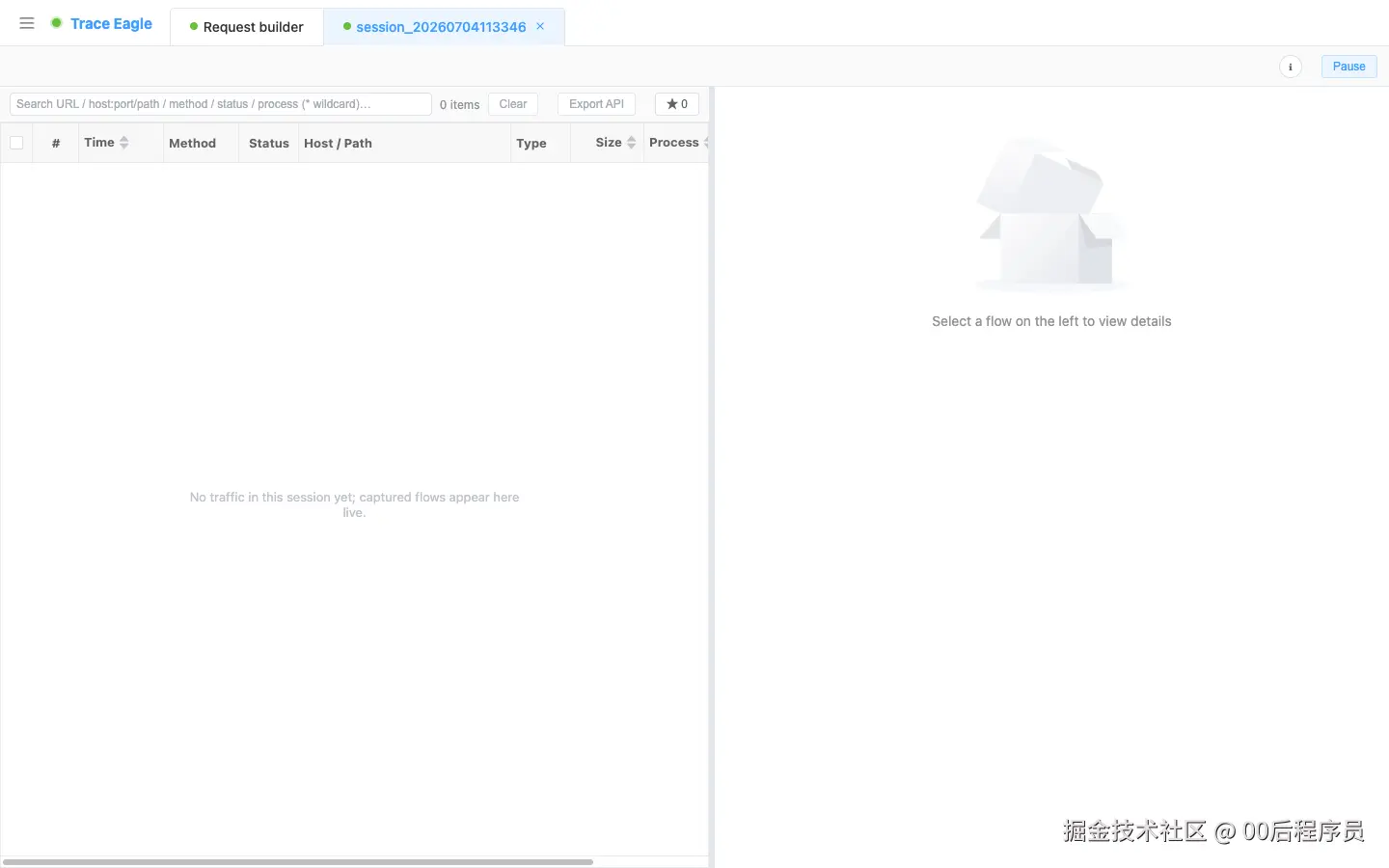Open the info icon button

[1290, 67]
